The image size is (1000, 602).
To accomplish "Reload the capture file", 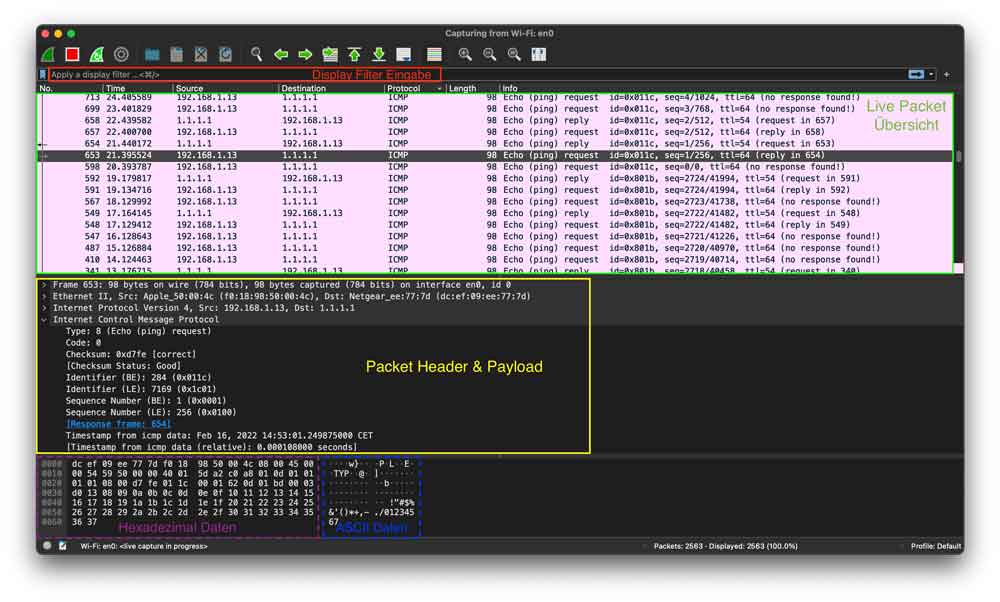I will (x=225, y=55).
